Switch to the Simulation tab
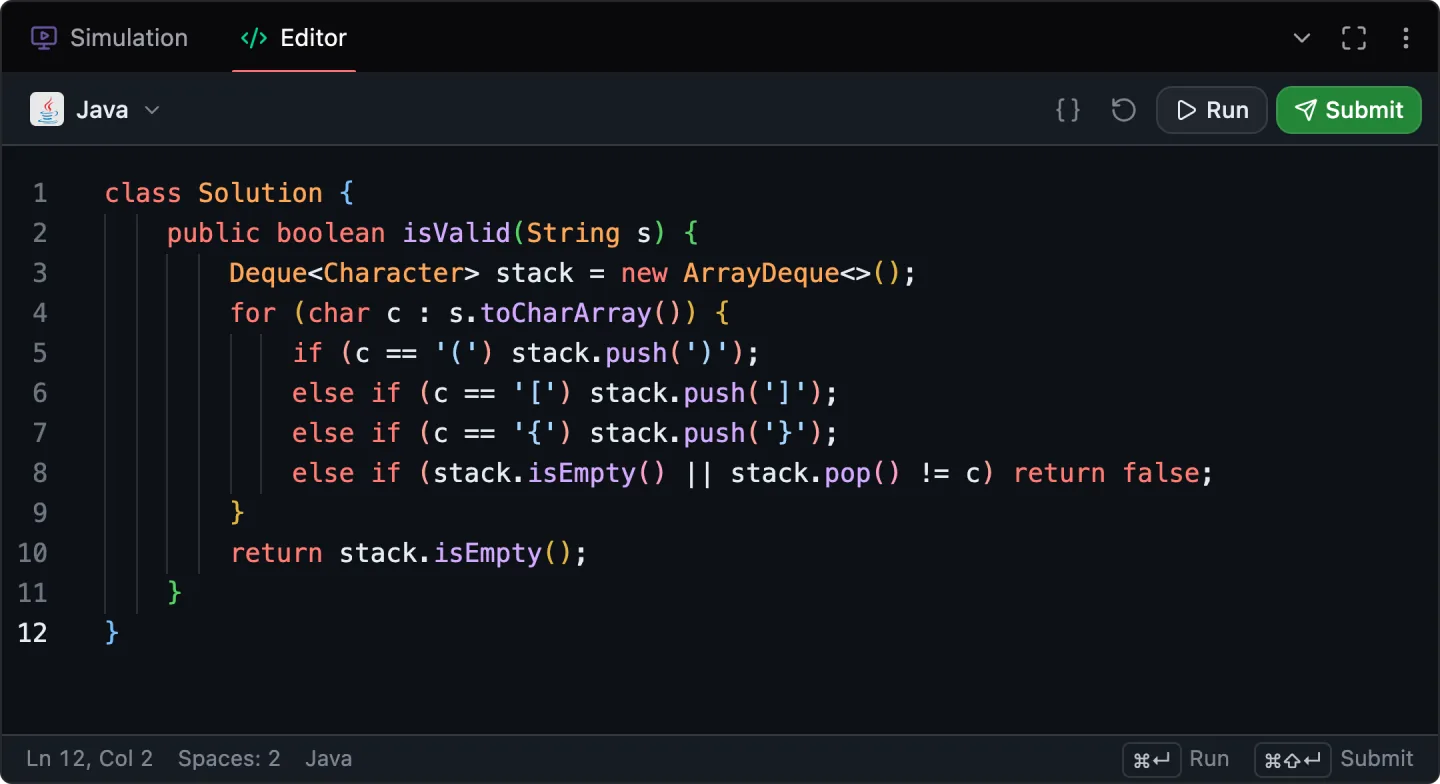This screenshot has height=784, width=1440. [x=110, y=38]
